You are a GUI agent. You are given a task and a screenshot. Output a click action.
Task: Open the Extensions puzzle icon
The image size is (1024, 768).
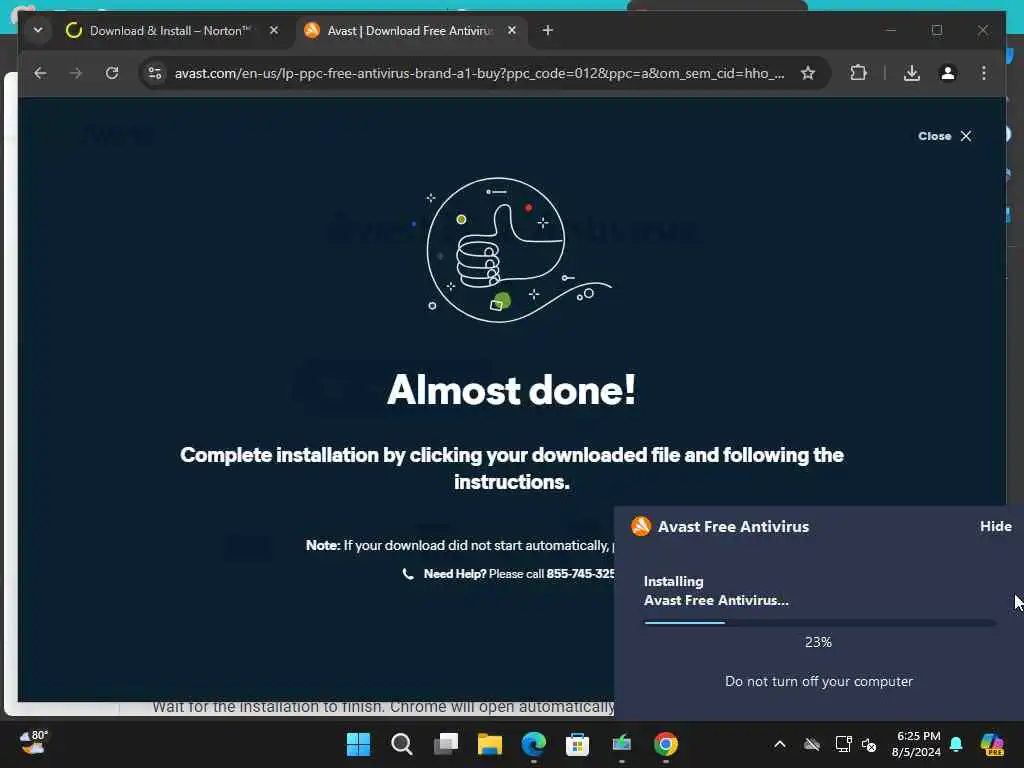[858, 73]
